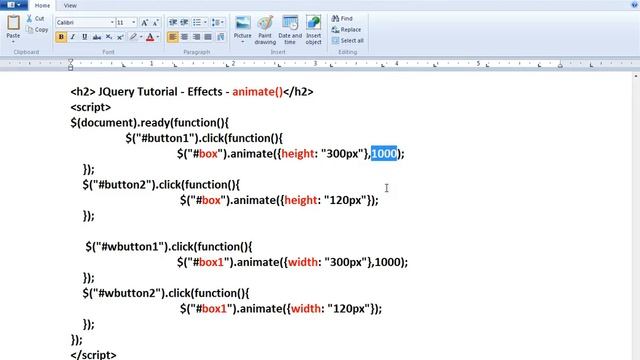Cut the selected text
This screenshot has height=360, width=640.
pos(35,19)
